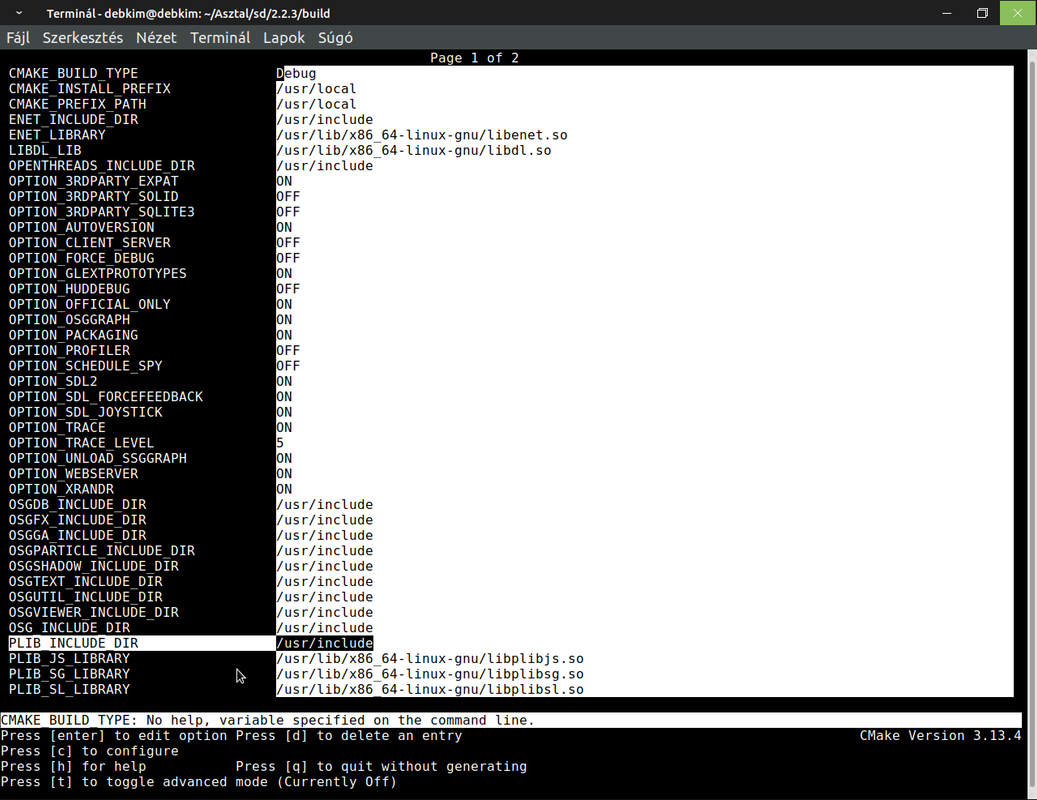Select PLIB_JS_LIBRARY variable
The width and height of the screenshot is (1037, 800).
click(x=69, y=659)
